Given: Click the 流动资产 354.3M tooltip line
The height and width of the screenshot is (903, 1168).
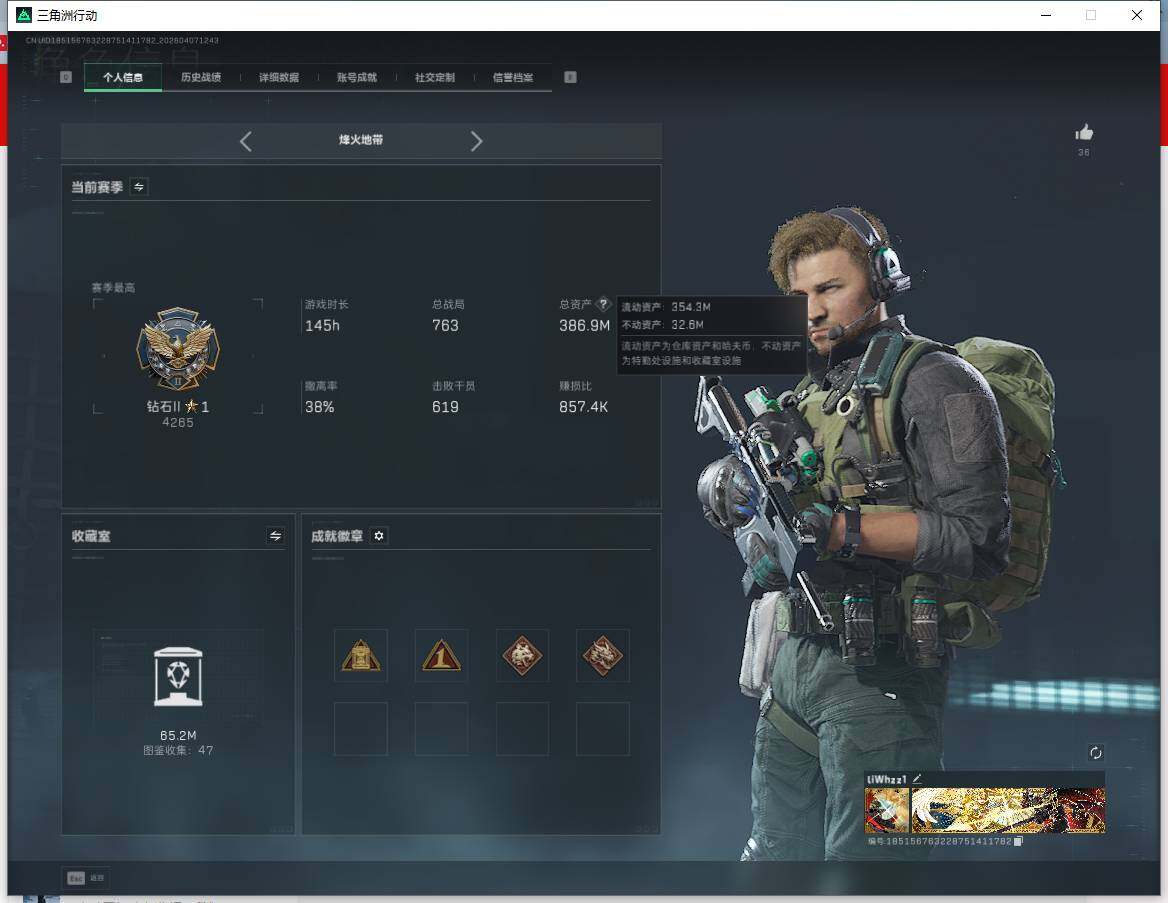Looking at the screenshot, I should 666,307.
